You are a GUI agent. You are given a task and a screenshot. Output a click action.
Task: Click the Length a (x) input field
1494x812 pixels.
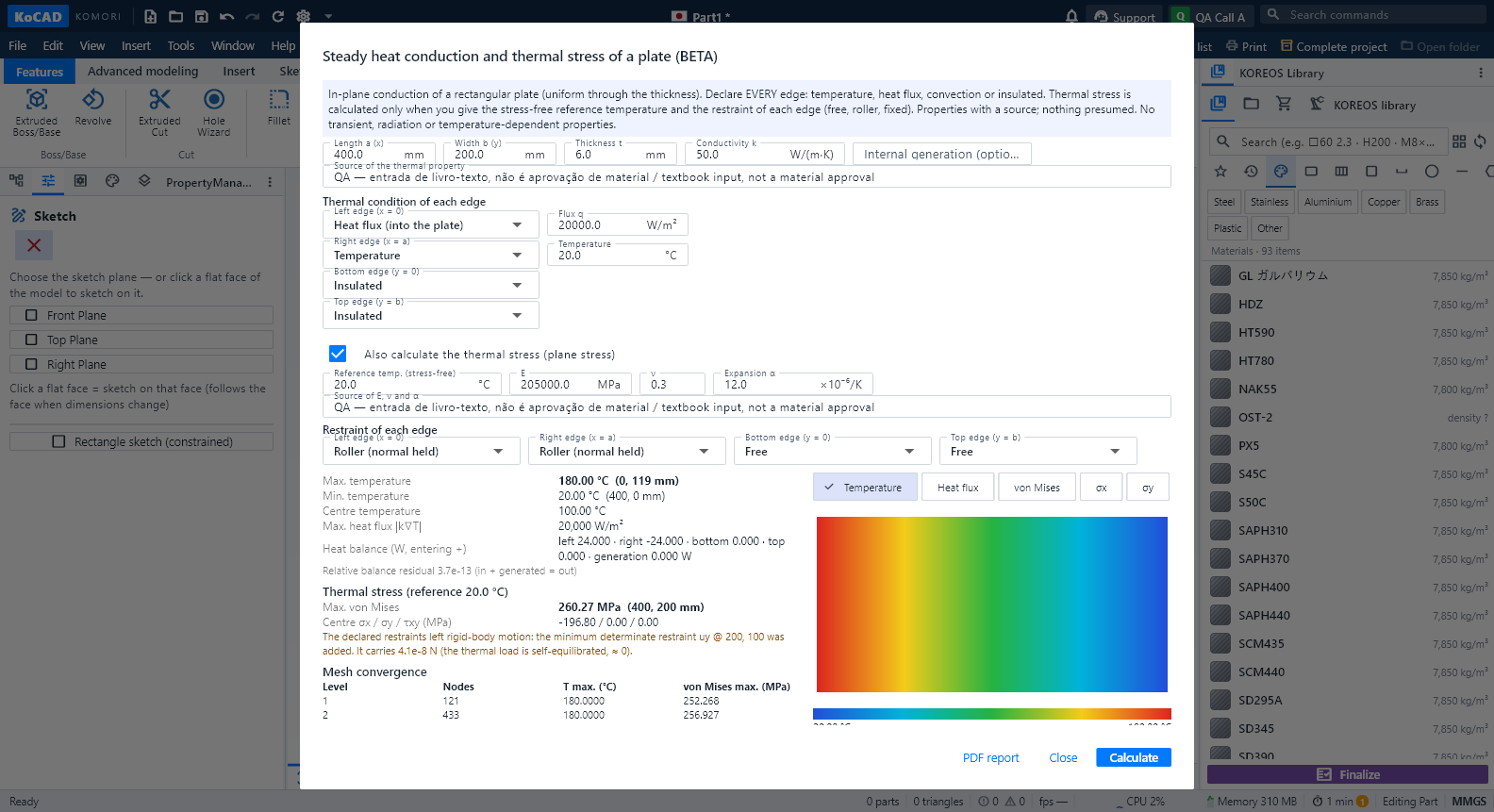pyautogui.click(x=379, y=154)
